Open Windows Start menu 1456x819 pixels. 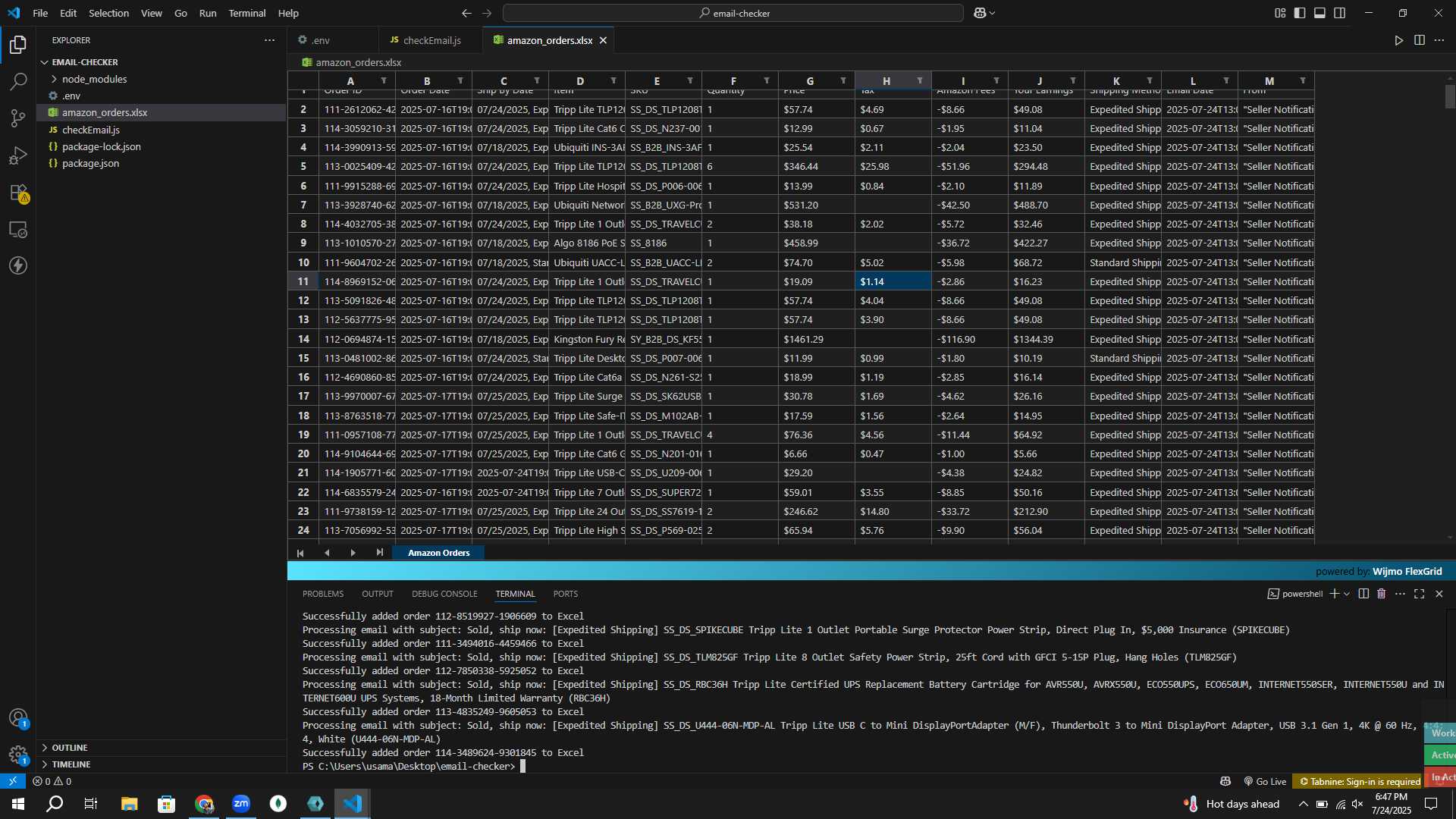tap(18, 804)
